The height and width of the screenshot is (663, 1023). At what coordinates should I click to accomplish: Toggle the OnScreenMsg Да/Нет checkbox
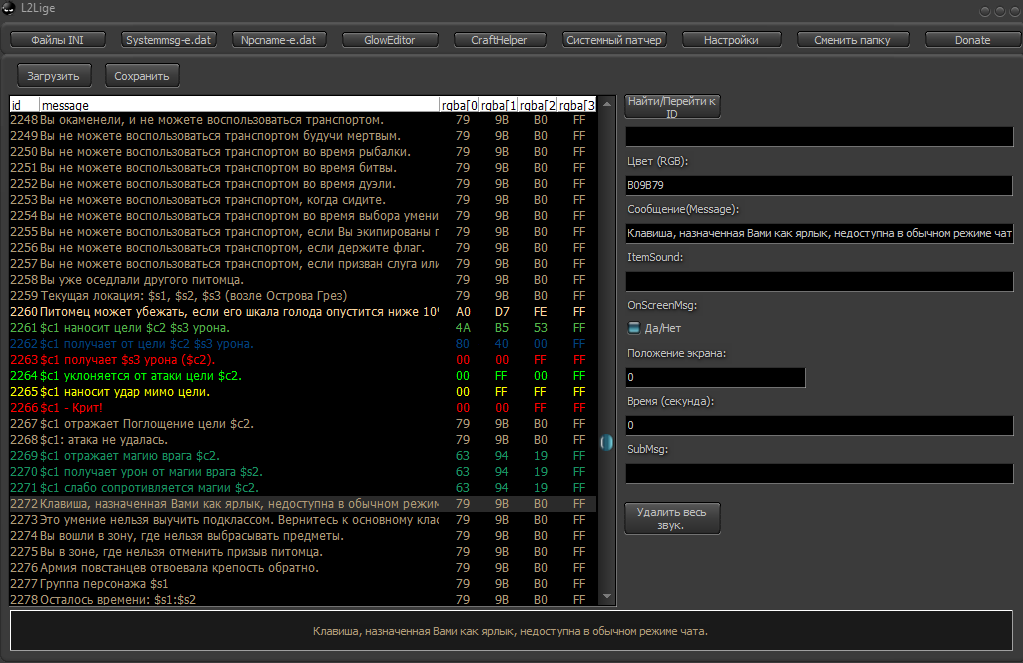click(x=634, y=327)
